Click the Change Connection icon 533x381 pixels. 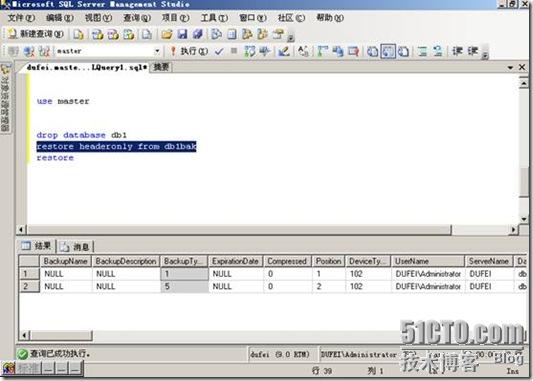pyautogui.click(x=45, y=51)
